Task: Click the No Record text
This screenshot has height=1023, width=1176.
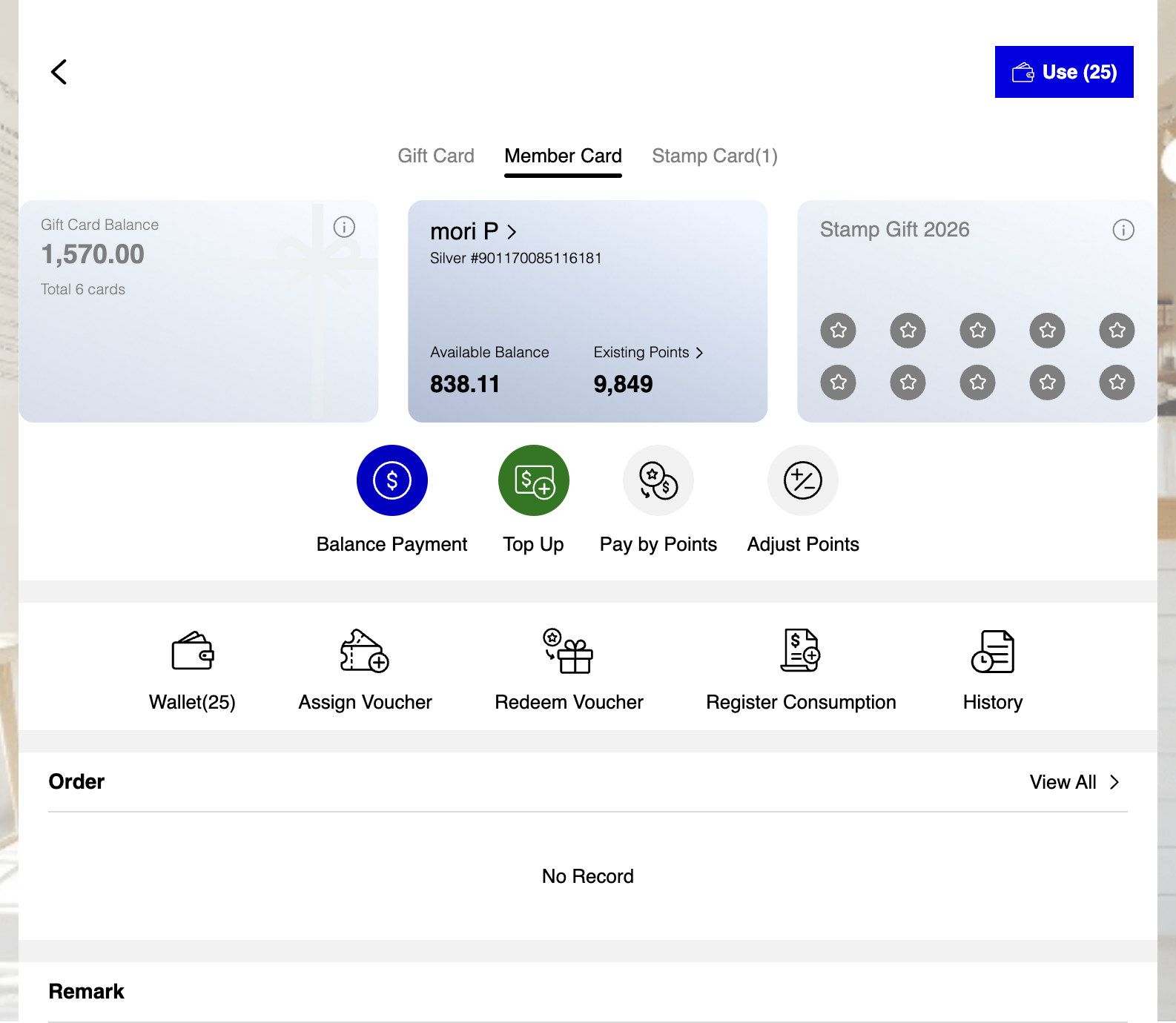Action: coord(588,876)
